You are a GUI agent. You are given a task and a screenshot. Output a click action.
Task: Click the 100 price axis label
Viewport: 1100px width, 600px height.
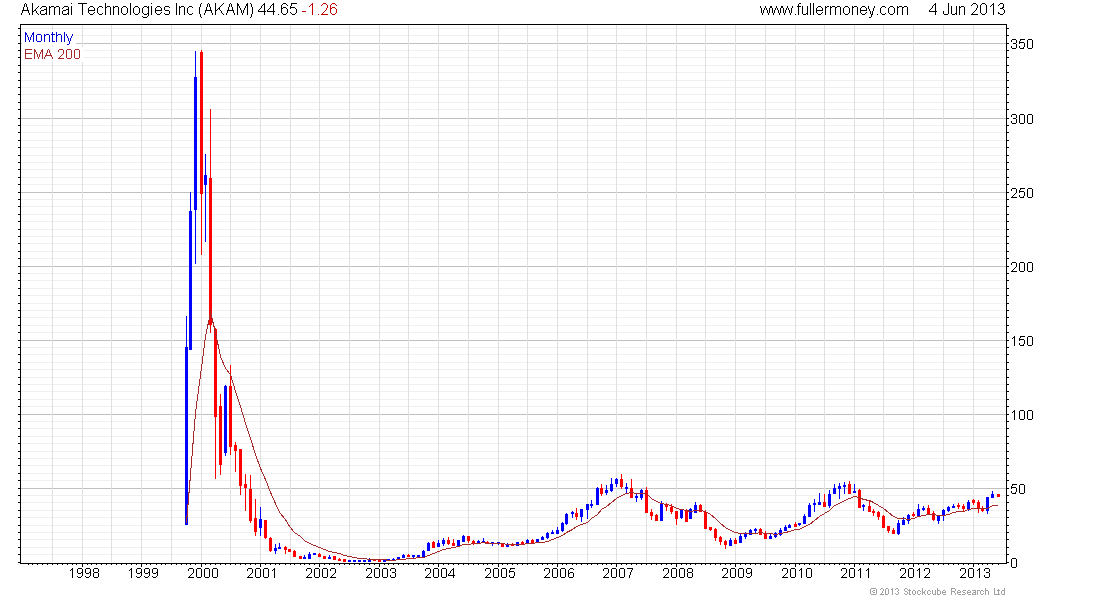click(1021, 415)
